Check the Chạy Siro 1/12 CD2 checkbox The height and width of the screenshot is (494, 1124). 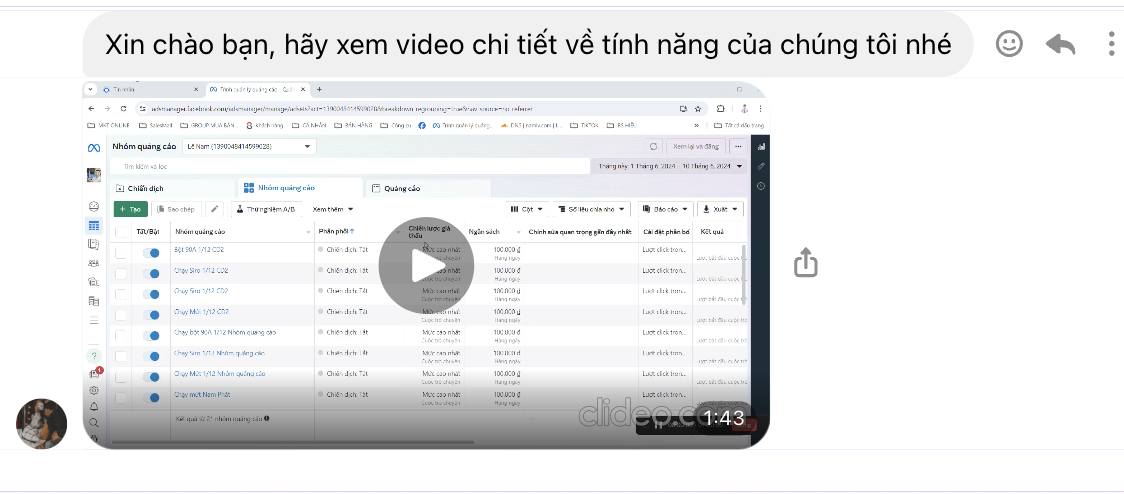click(x=121, y=271)
